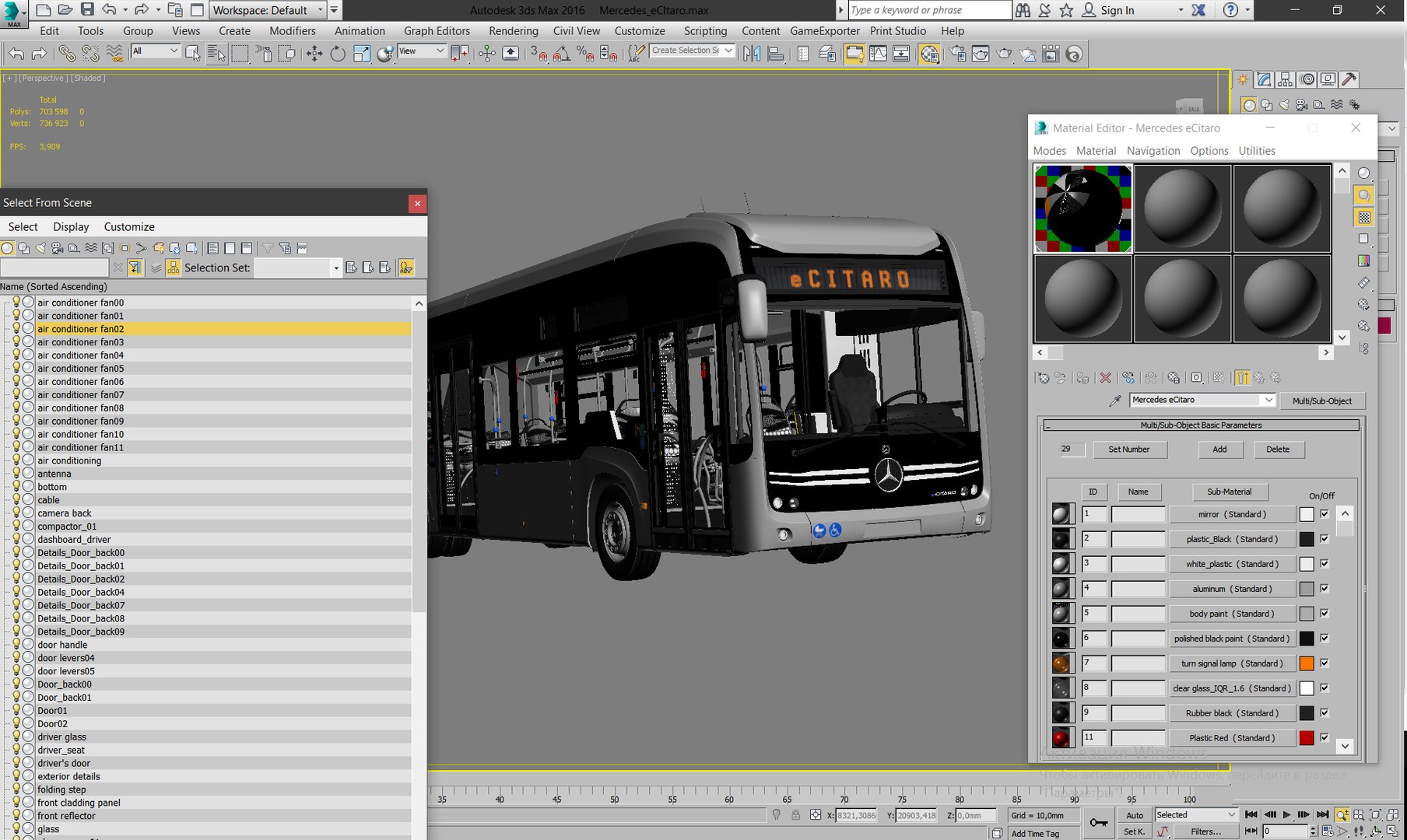
Task: Click the Mirror tool icon
Action: [x=752, y=54]
